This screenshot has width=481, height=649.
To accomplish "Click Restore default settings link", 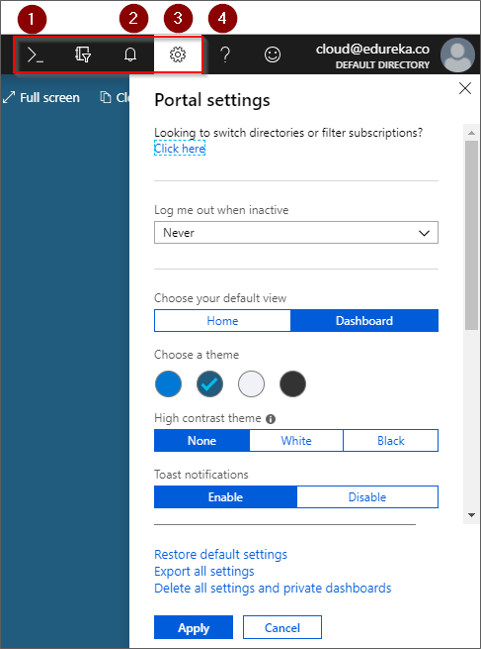I will click(x=221, y=554).
